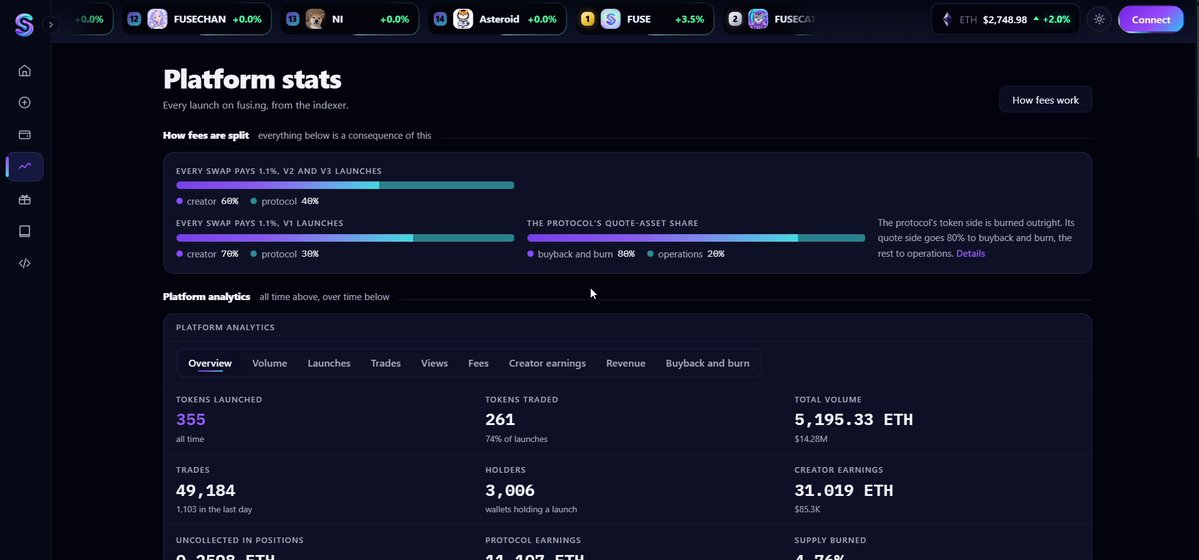Switch to the Trades tab
Image resolution: width=1199 pixels, height=560 pixels.
pyautogui.click(x=385, y=363)
